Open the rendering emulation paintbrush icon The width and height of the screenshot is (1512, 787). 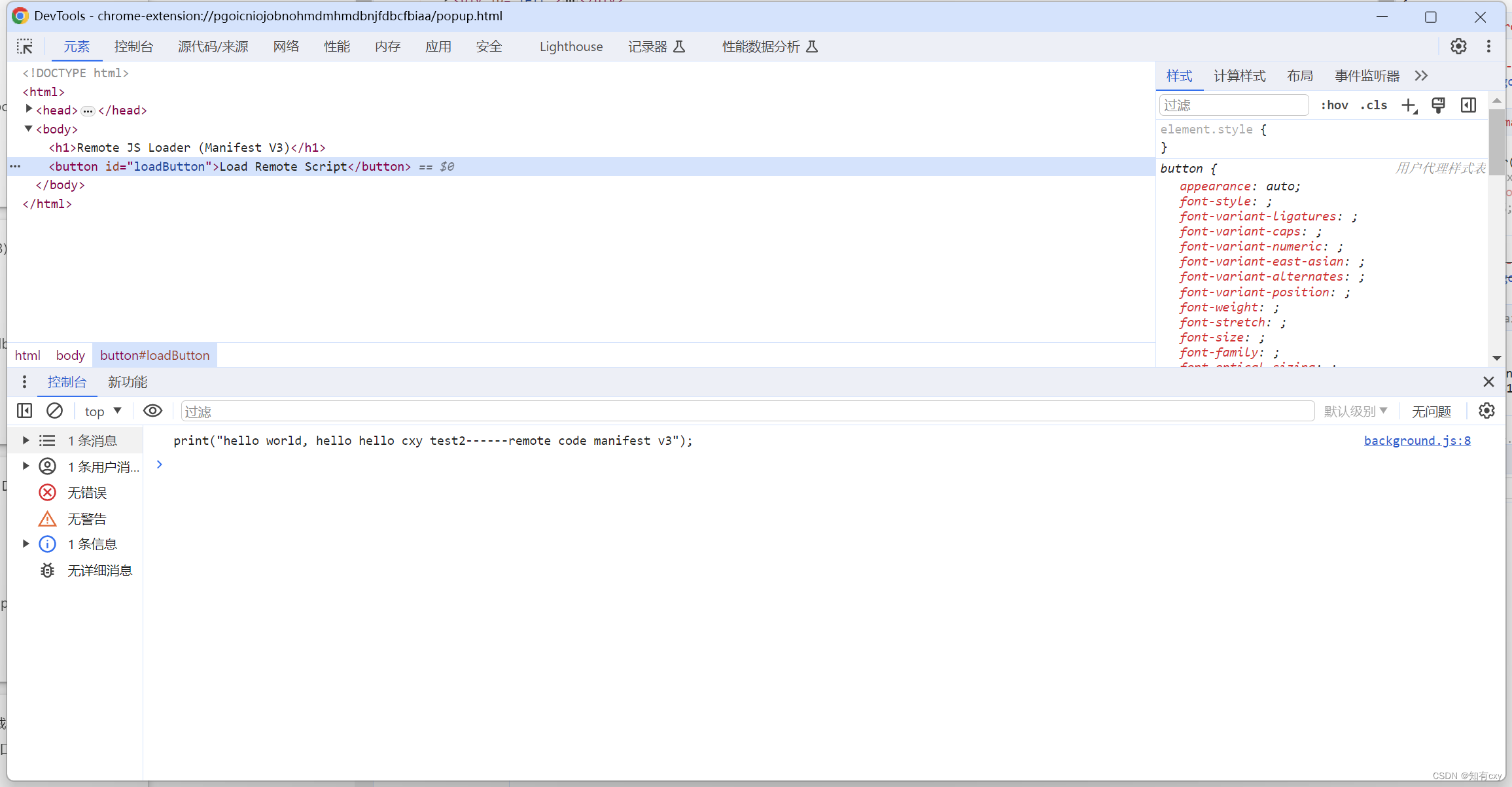[x=1438, y=105]
